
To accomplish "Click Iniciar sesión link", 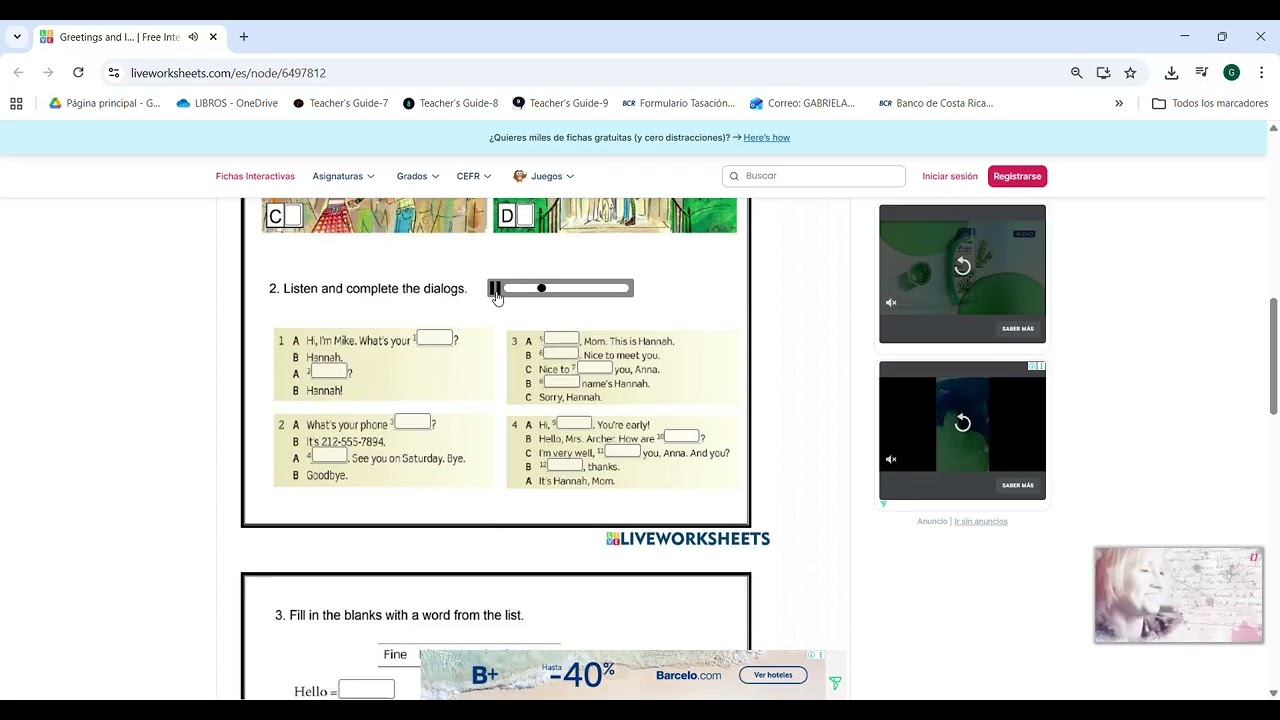I will [950, 176].
